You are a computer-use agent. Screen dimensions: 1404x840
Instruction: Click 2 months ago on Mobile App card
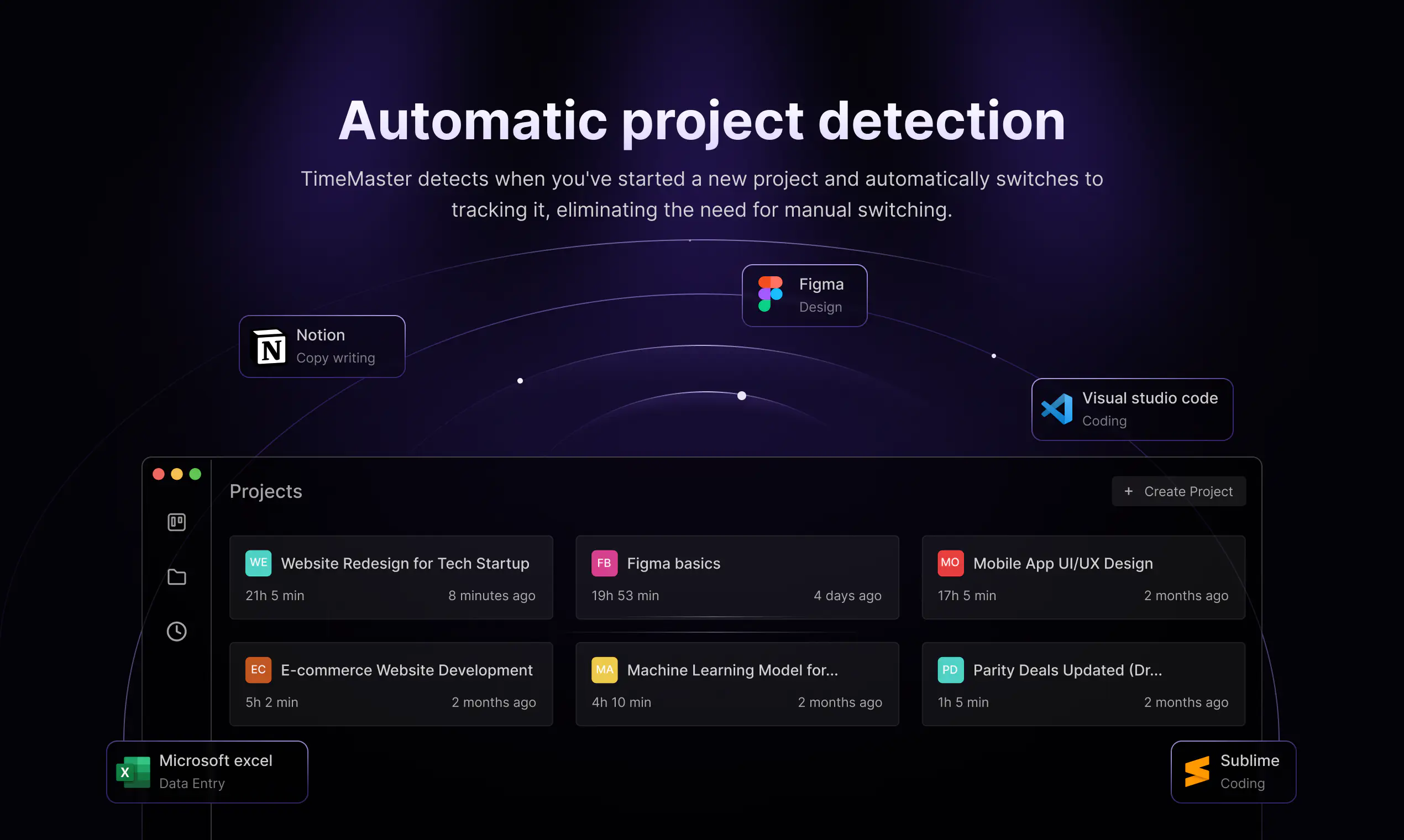point(1186,596)
